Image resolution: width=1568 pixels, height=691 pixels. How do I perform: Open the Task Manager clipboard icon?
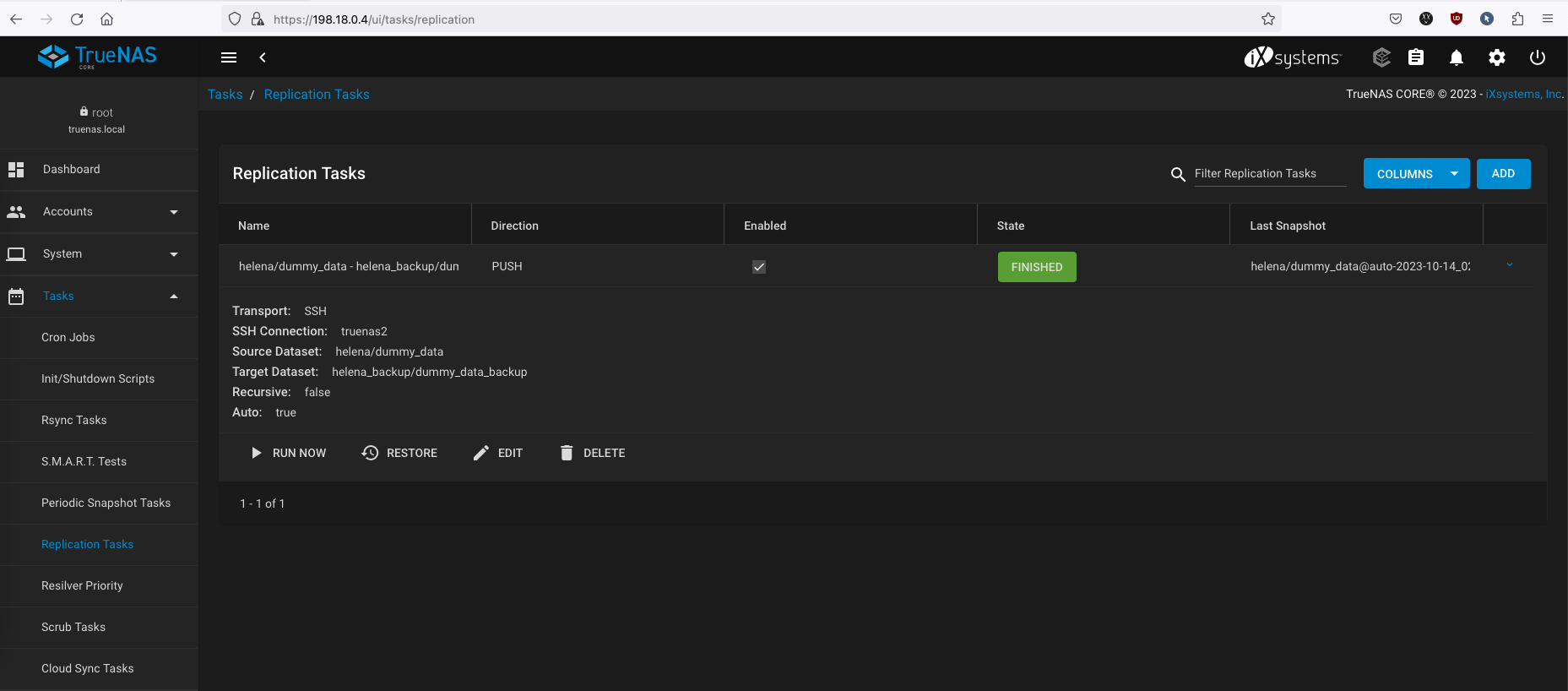point(1416,57)
